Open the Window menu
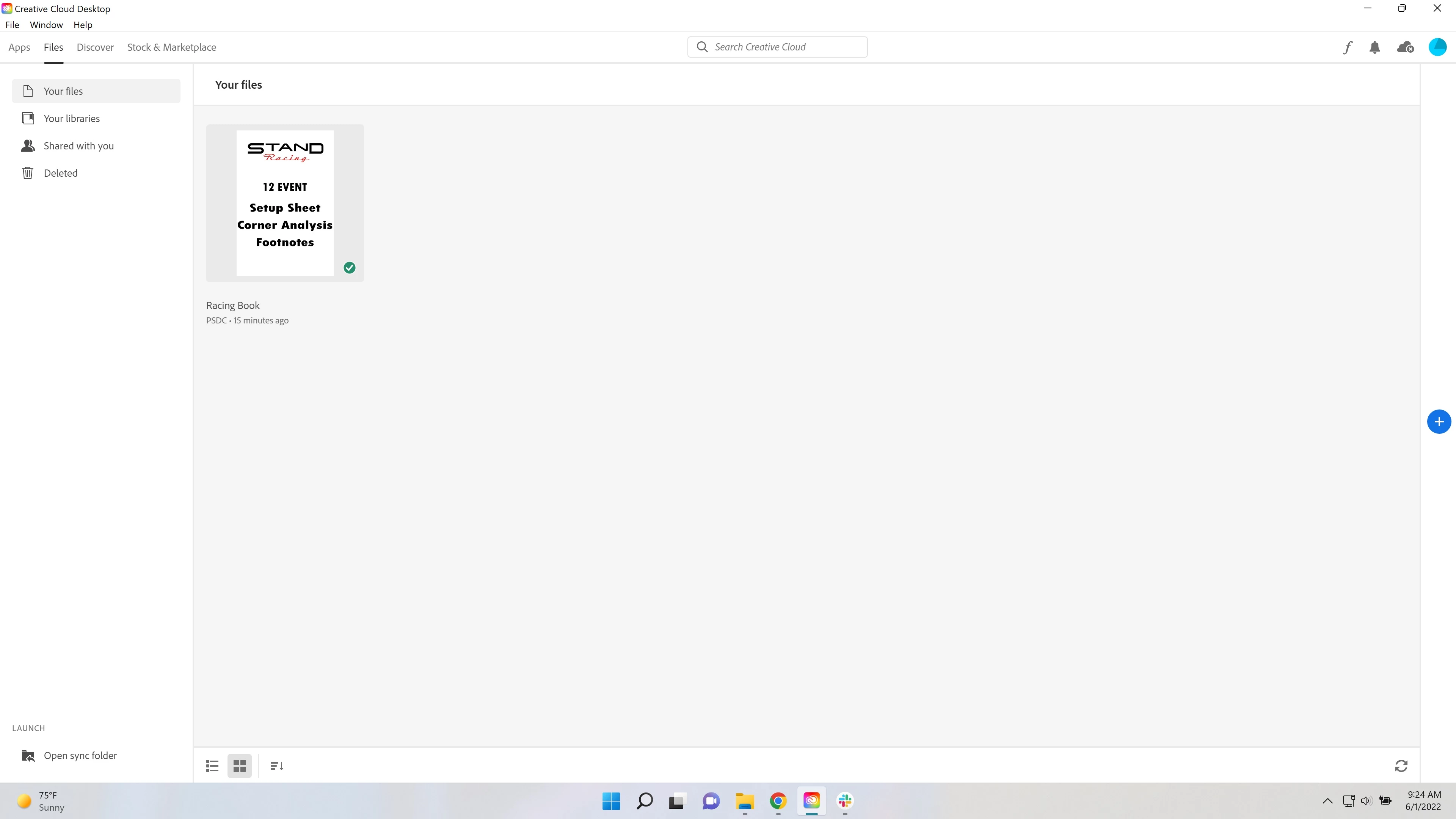 [46, 25]
